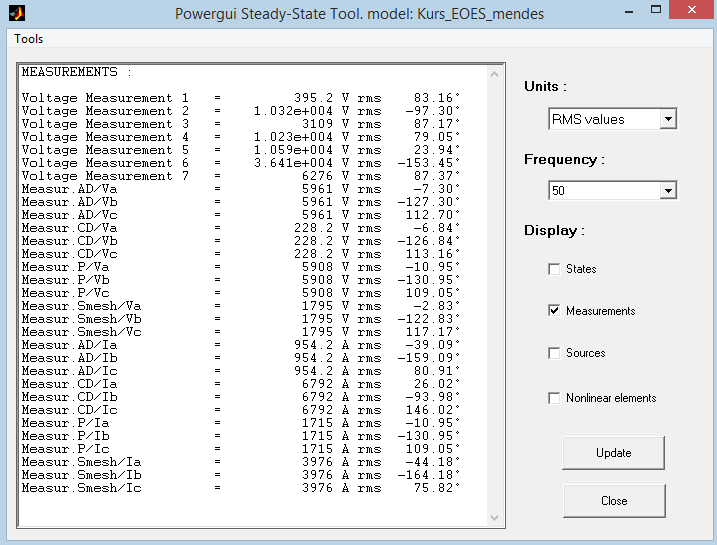Image resolution: width=717 pixels, height=545 pixels.
Task: Open the Units RMS values dropdown
Action: point(612,119)
